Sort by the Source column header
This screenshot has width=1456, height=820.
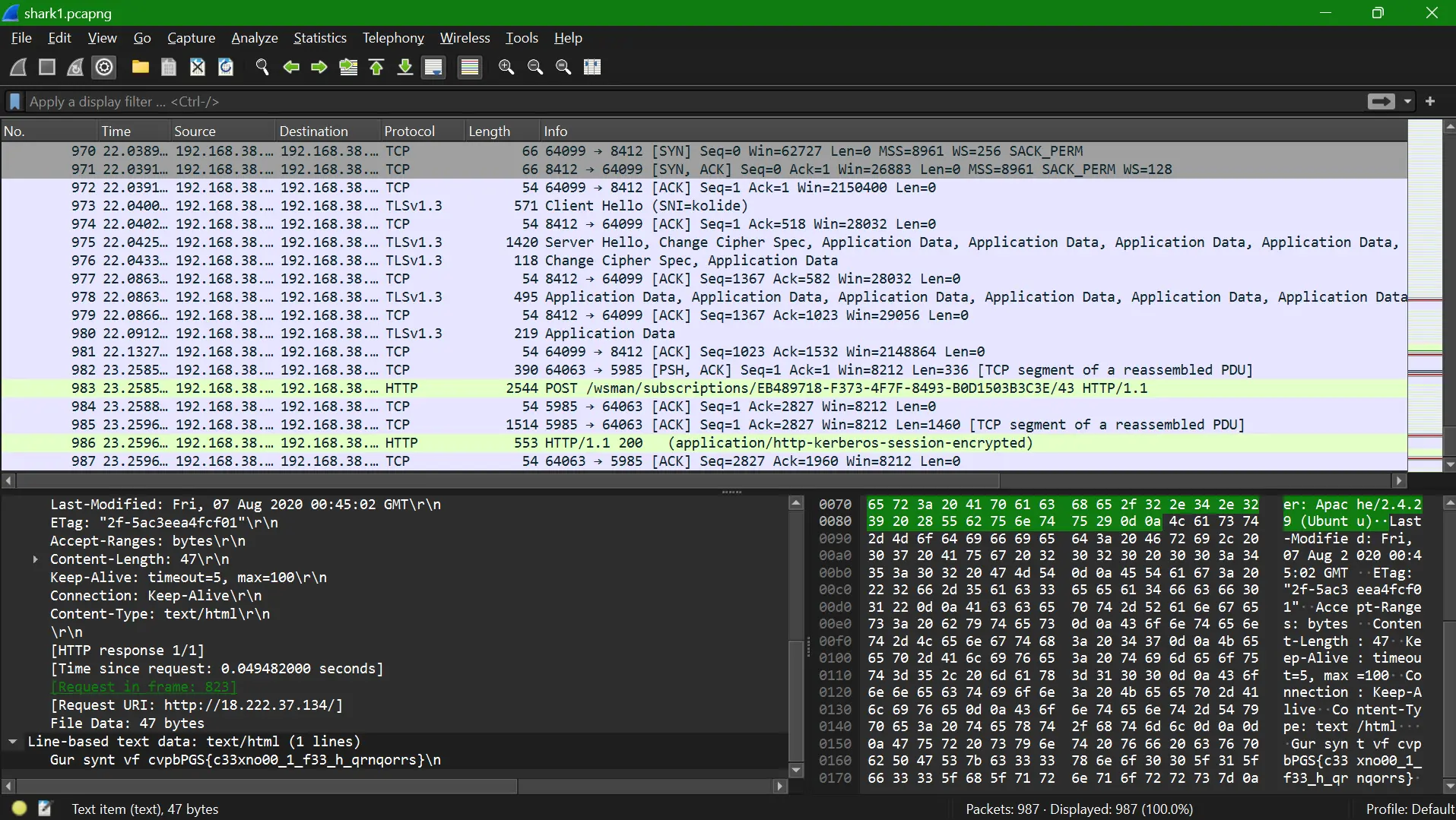point(222,131)
